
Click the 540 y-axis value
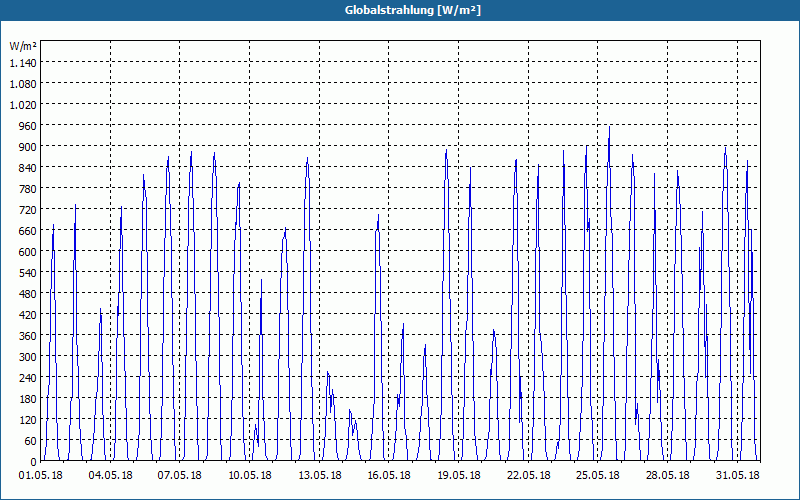pos(28,272)
